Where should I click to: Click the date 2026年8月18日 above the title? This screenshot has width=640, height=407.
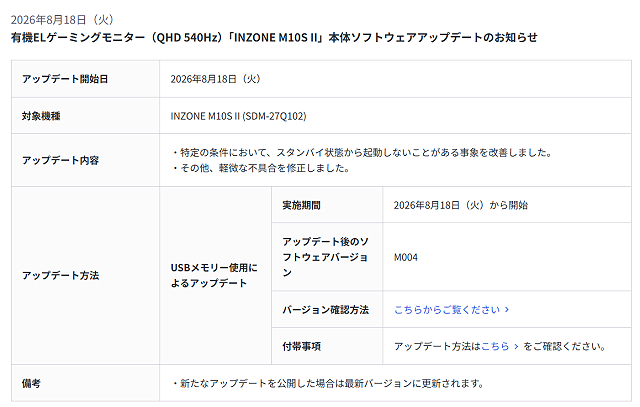62,19
